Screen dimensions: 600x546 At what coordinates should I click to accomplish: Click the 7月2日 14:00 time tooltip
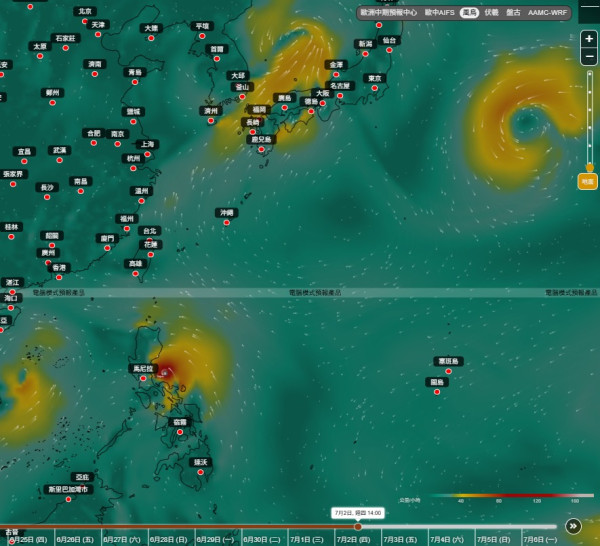(358, 513)
